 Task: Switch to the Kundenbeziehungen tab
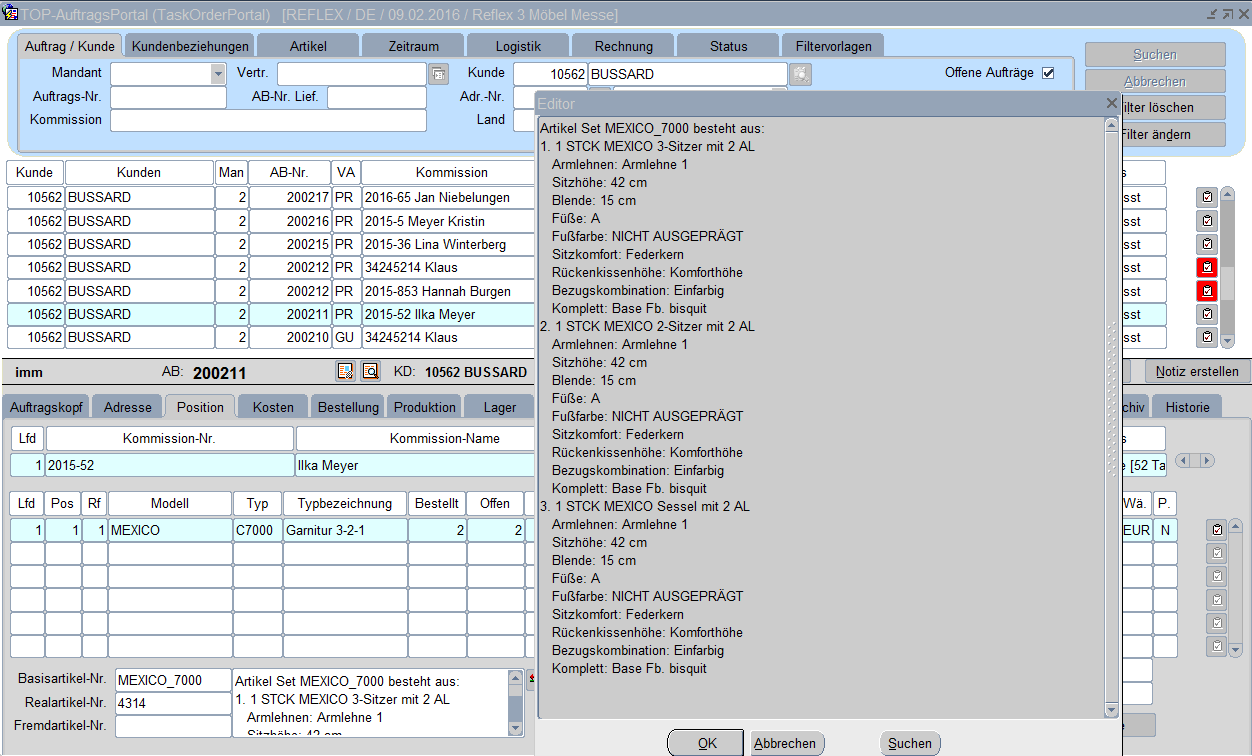coord(190,46)
